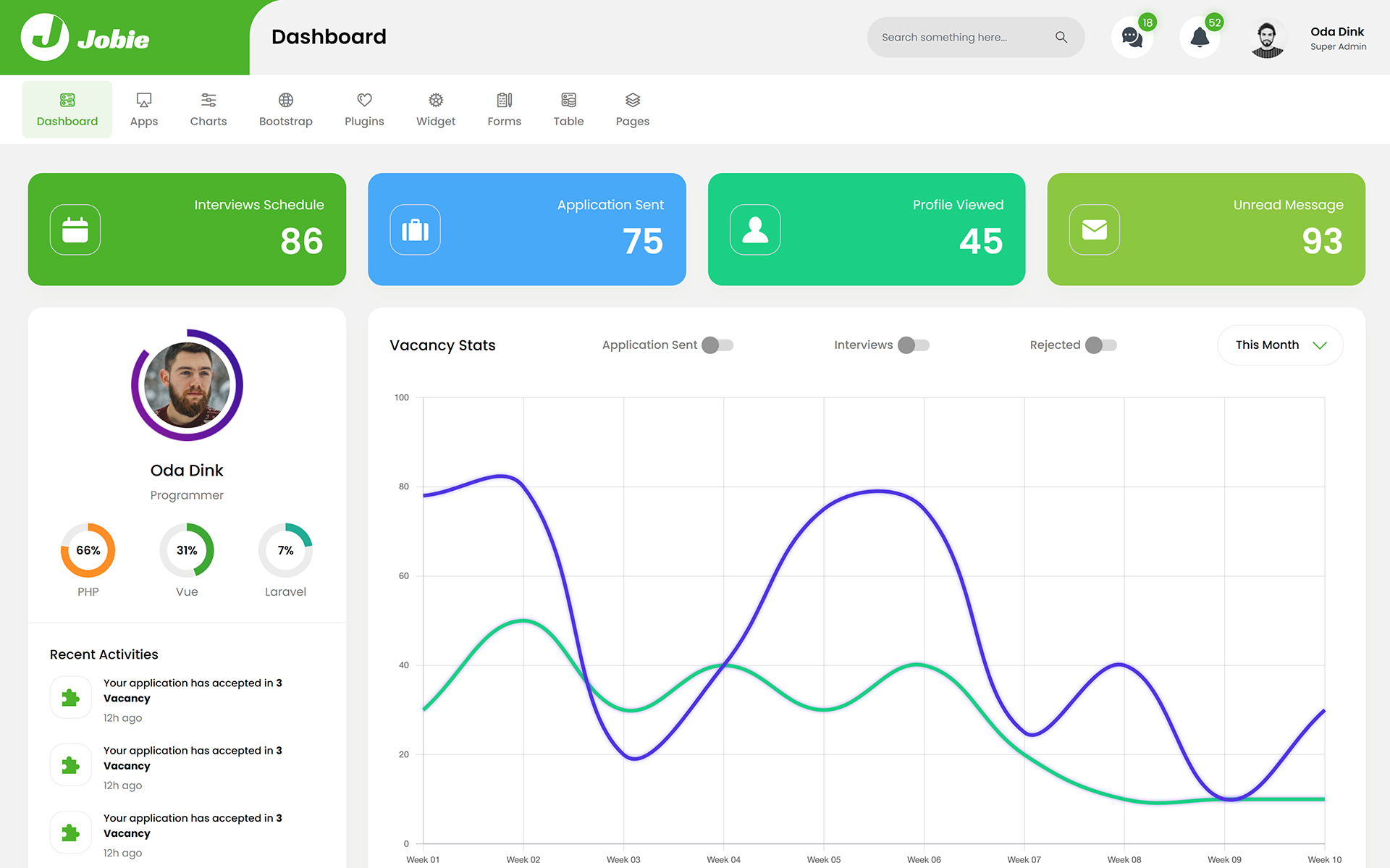Screen dimensions: 1390x868
Task: Click first recent activity puzzle icon
Action: click(x=71, y=697)
